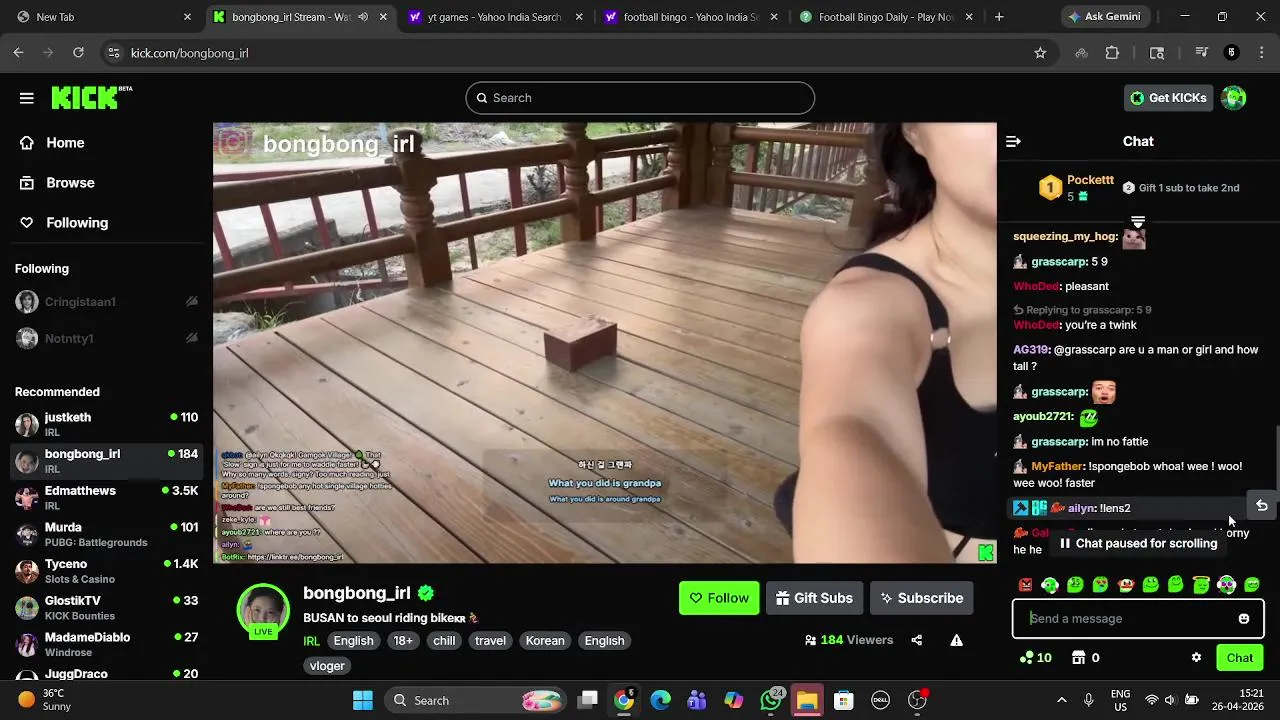1280x720 pixels.
Task: Open the shop icon showing 0
Action: [x=1086, y=658]
